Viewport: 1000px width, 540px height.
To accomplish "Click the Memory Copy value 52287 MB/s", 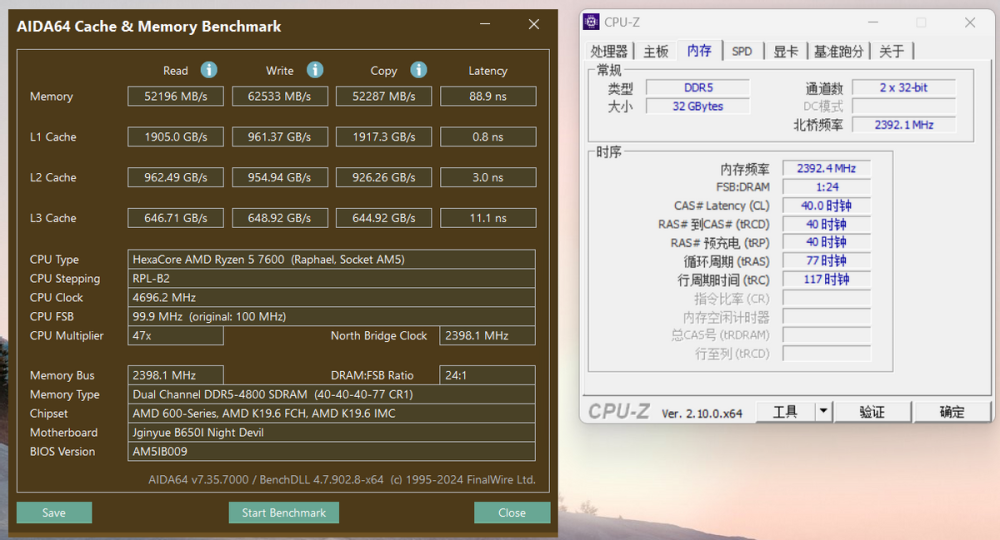I will pyautogui.click(x=384, y=96).
